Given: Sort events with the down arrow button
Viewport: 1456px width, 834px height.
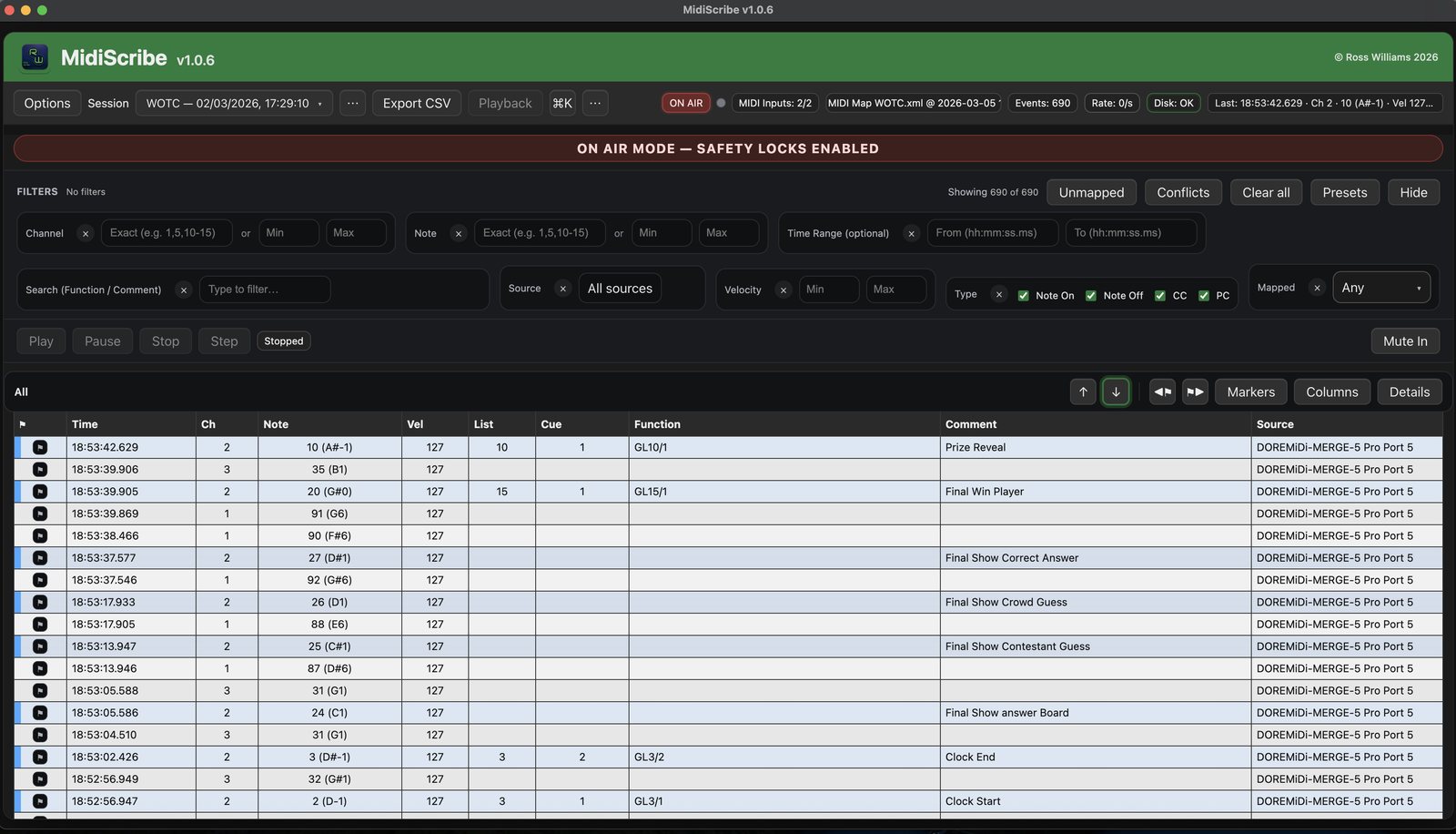Looking at the screenshot, I should click(x=1116, y=392).
